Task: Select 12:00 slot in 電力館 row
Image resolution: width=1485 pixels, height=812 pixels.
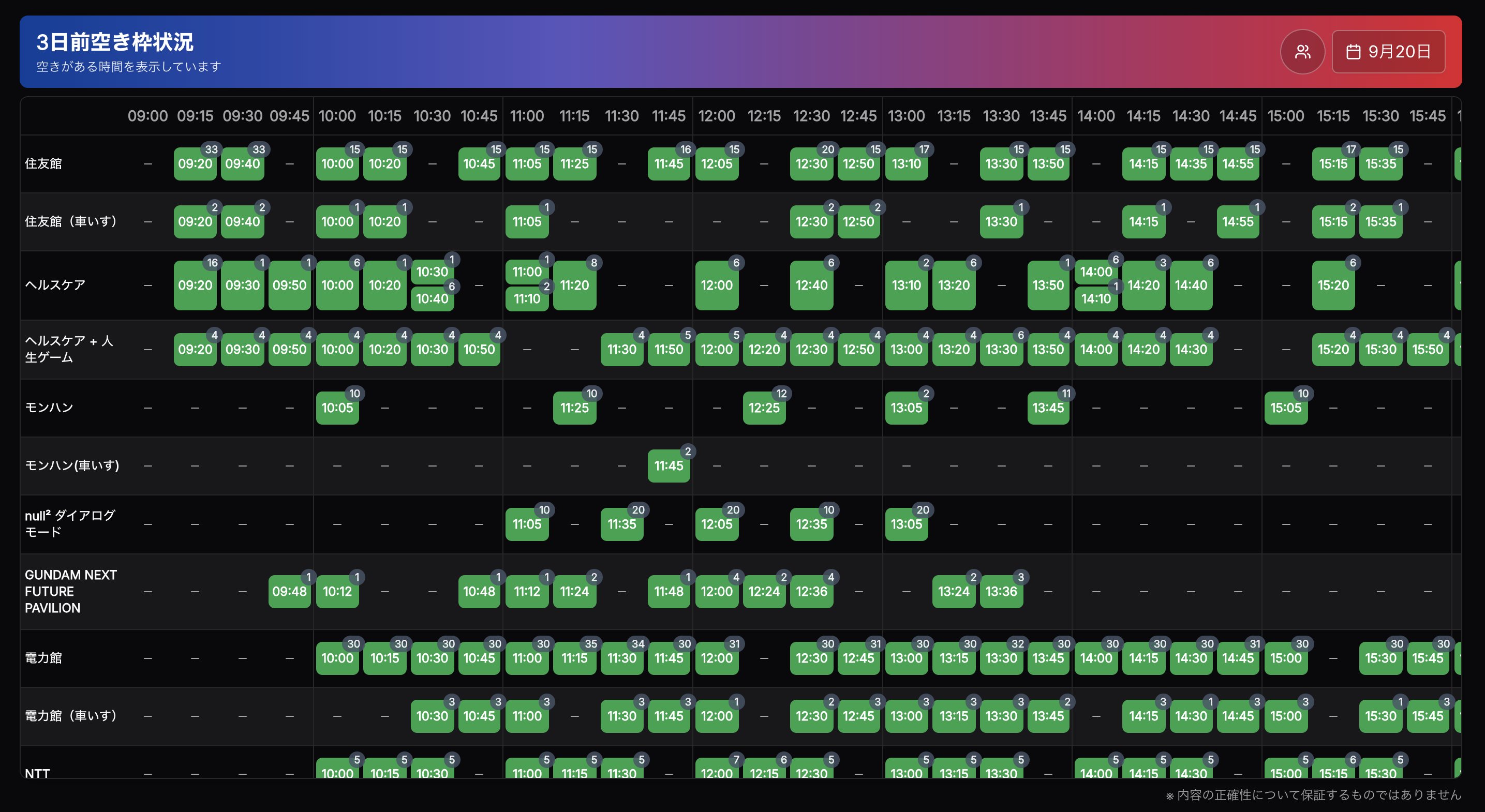Action: 716,658
